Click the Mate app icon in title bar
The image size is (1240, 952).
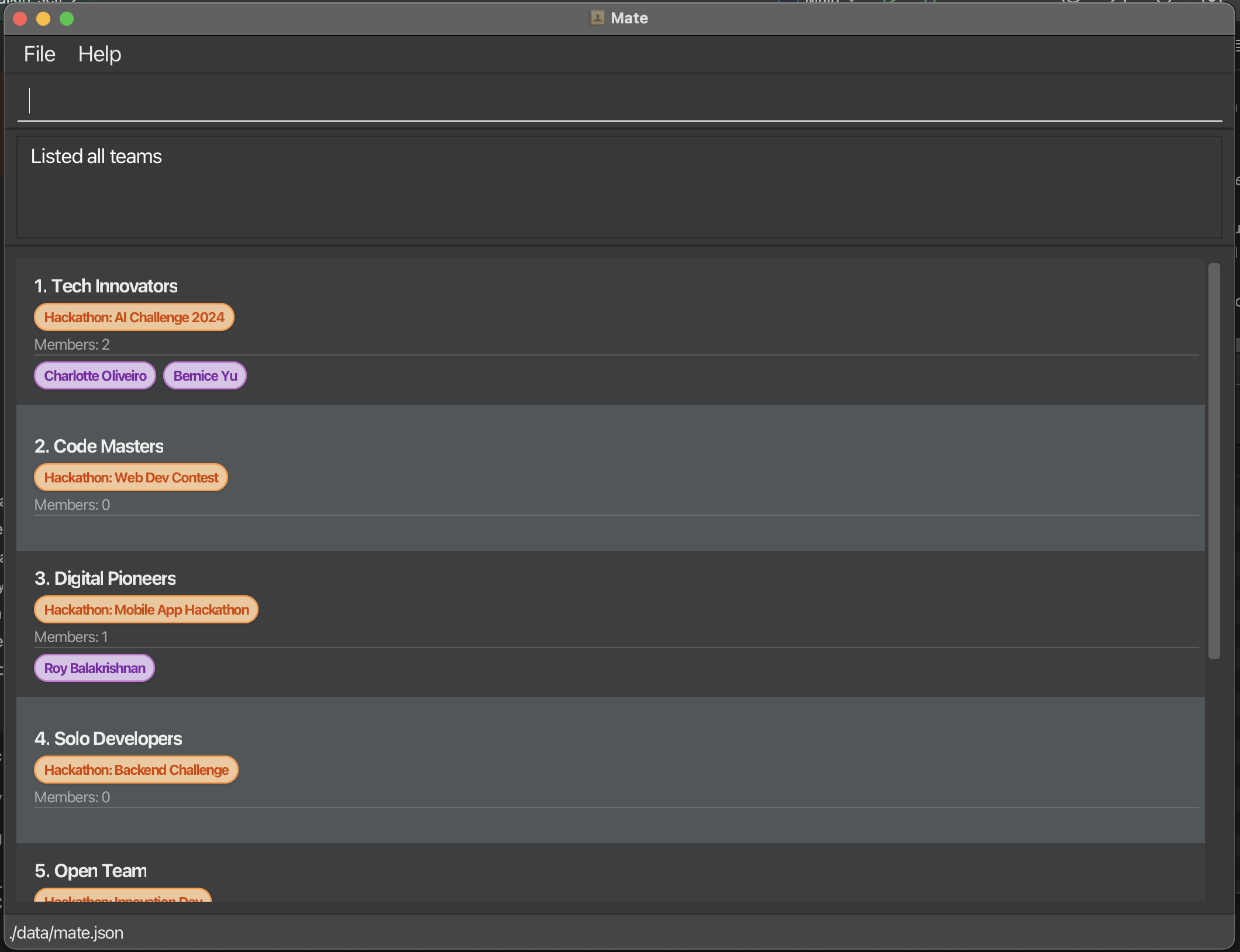pos(597,18)
